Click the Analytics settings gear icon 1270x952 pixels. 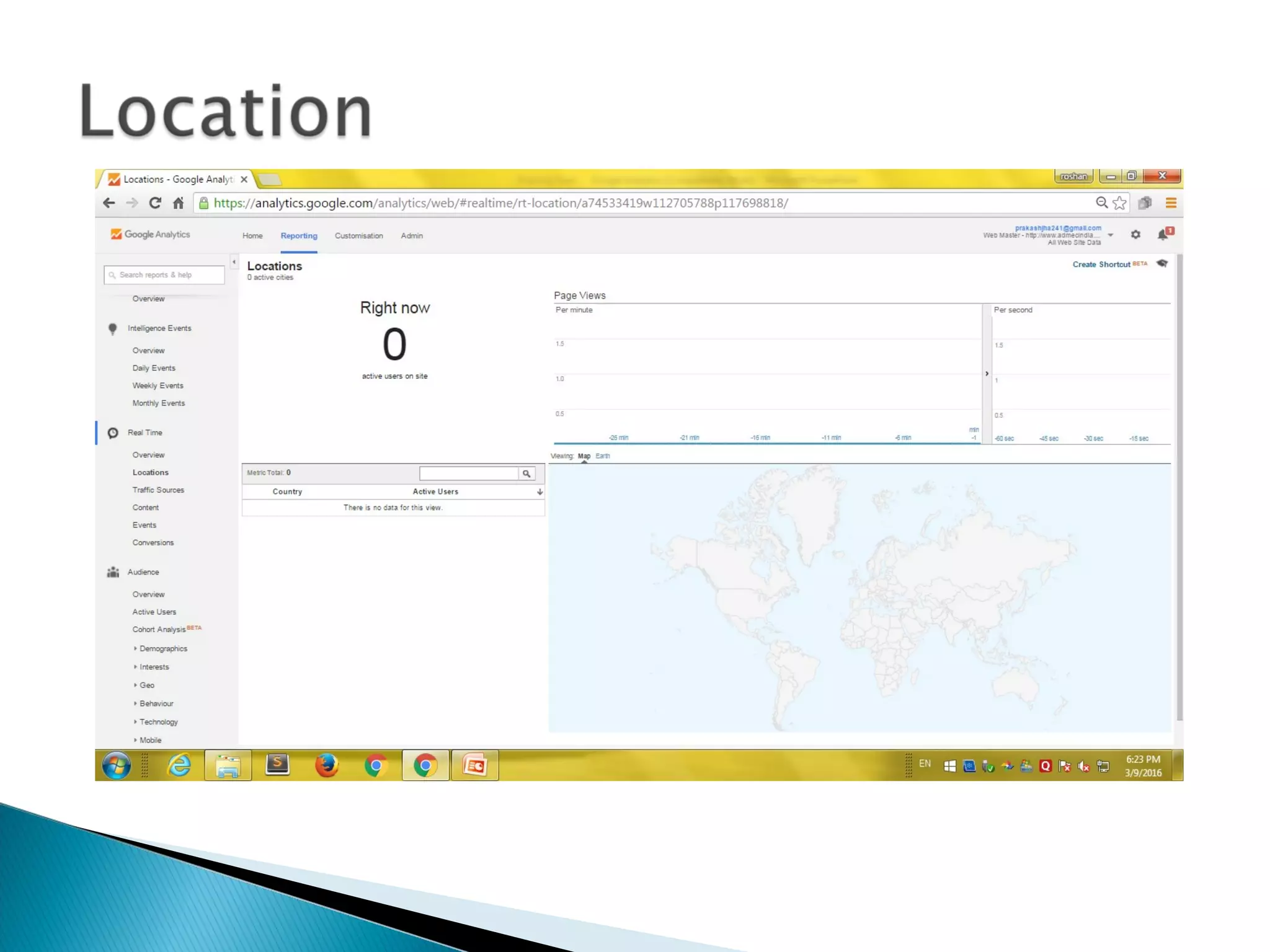1135,234
